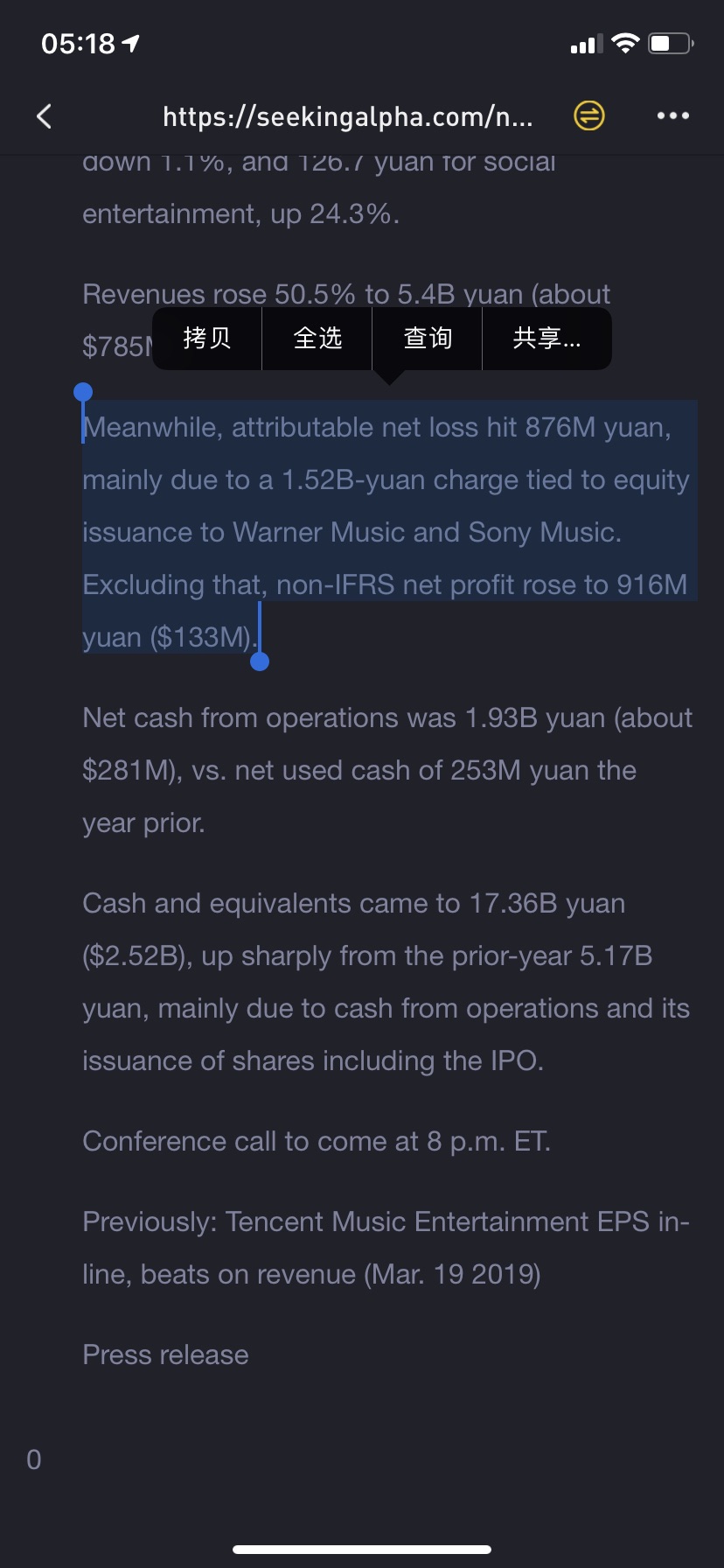Image resolution: width=724 pixels, height=1568 pixels.
Task: Open the Previously: Tencent Music Entertainment link
Action: [386, 1248]
